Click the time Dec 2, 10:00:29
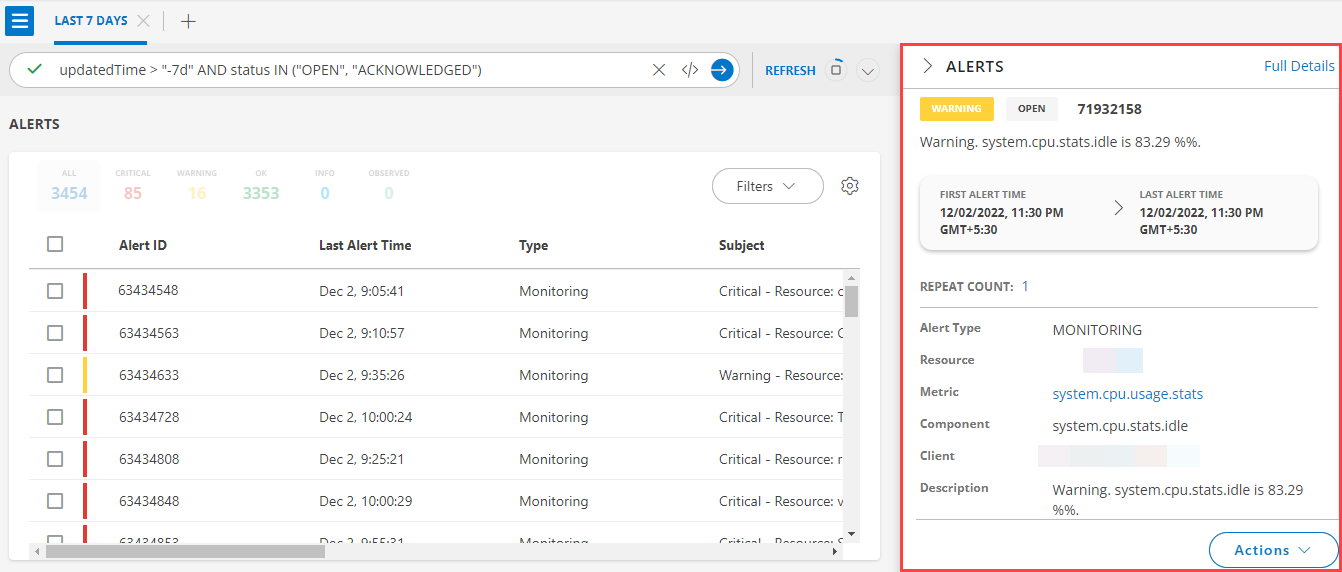Image resolution: width=1342 pixels, height=572 pixels. (x=365, y=501)
